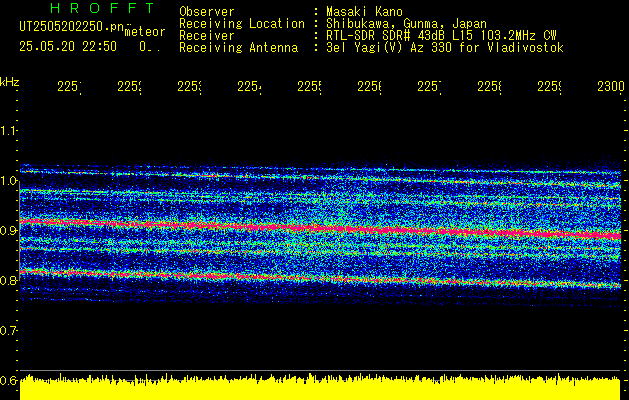Select the Receiving Location label
Viewport: 629px width, 400px height.
point(242,24)
